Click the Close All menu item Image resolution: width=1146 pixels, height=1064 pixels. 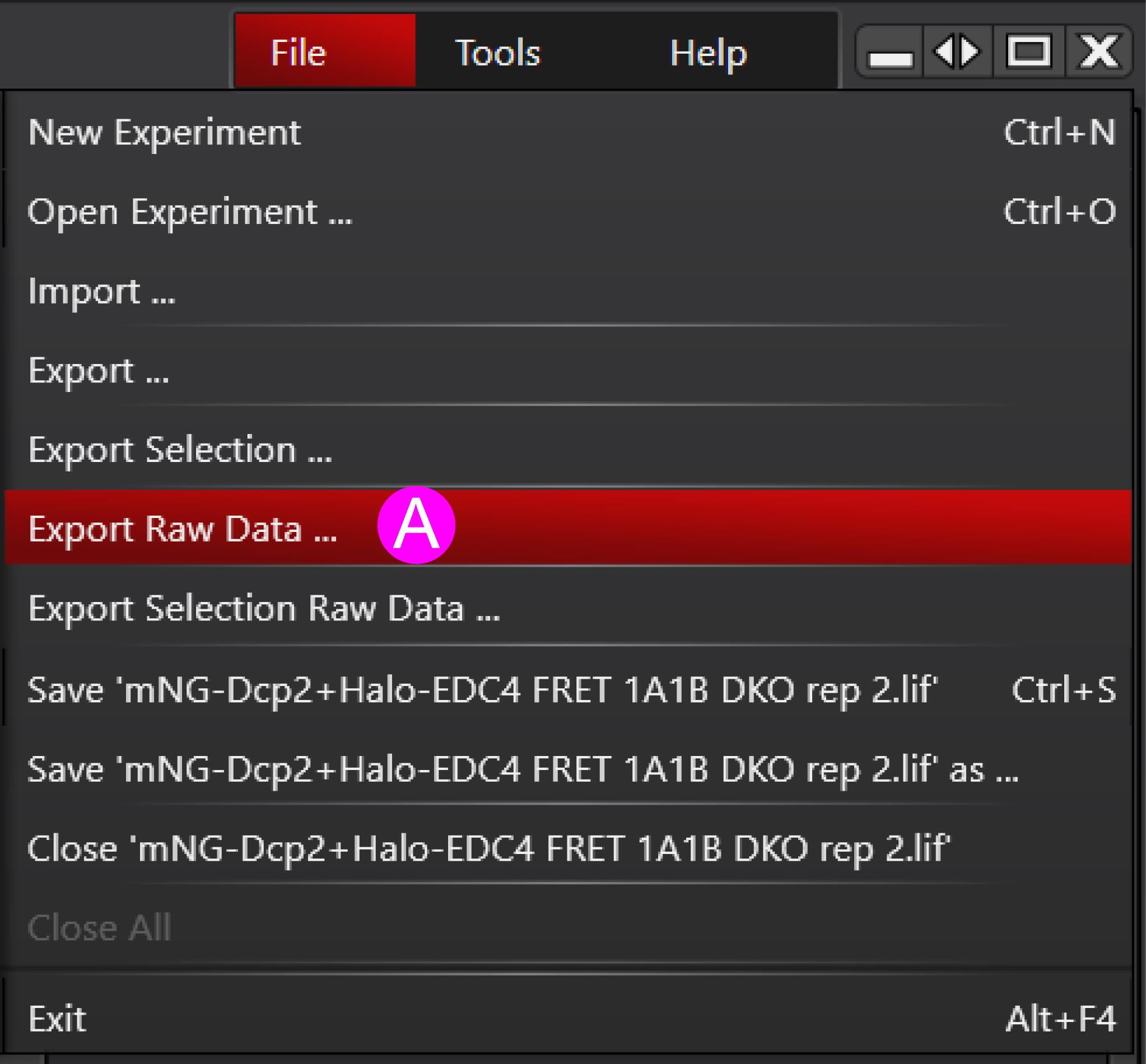569,927
